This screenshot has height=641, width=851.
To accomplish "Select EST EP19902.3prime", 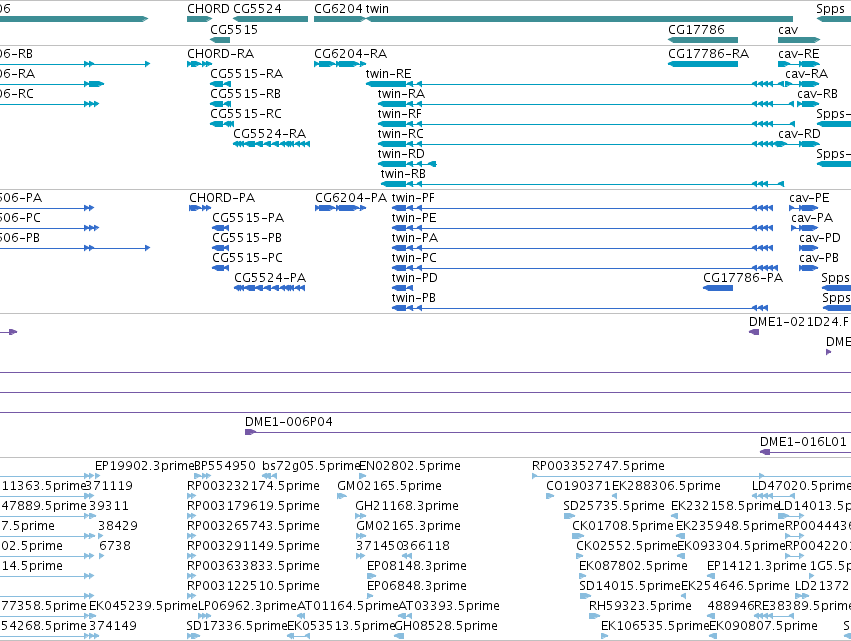I will 144,466.
